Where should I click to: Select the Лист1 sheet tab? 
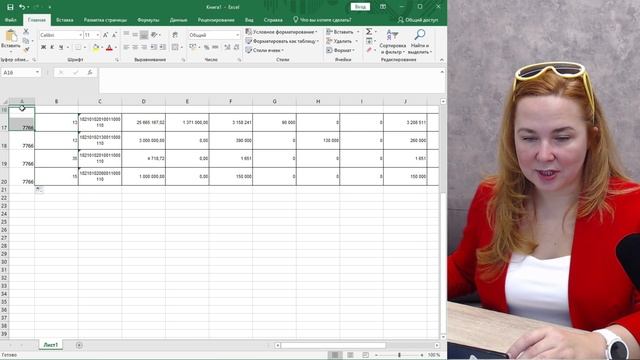51,345
